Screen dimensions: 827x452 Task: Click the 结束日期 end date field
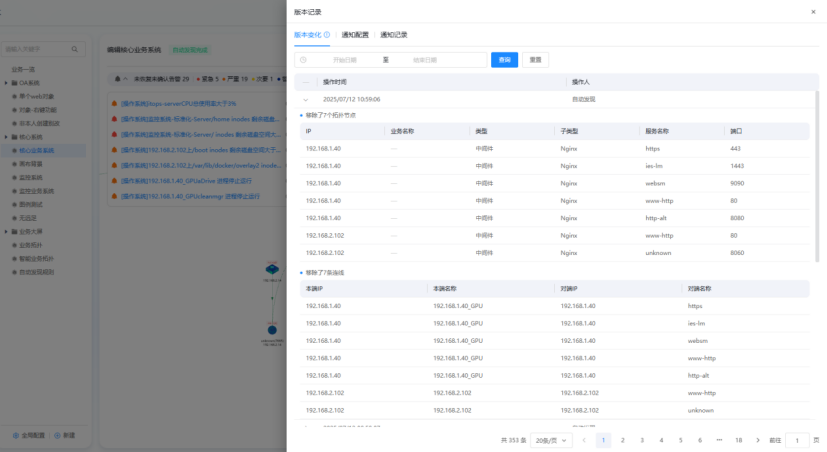coord(425,60)
